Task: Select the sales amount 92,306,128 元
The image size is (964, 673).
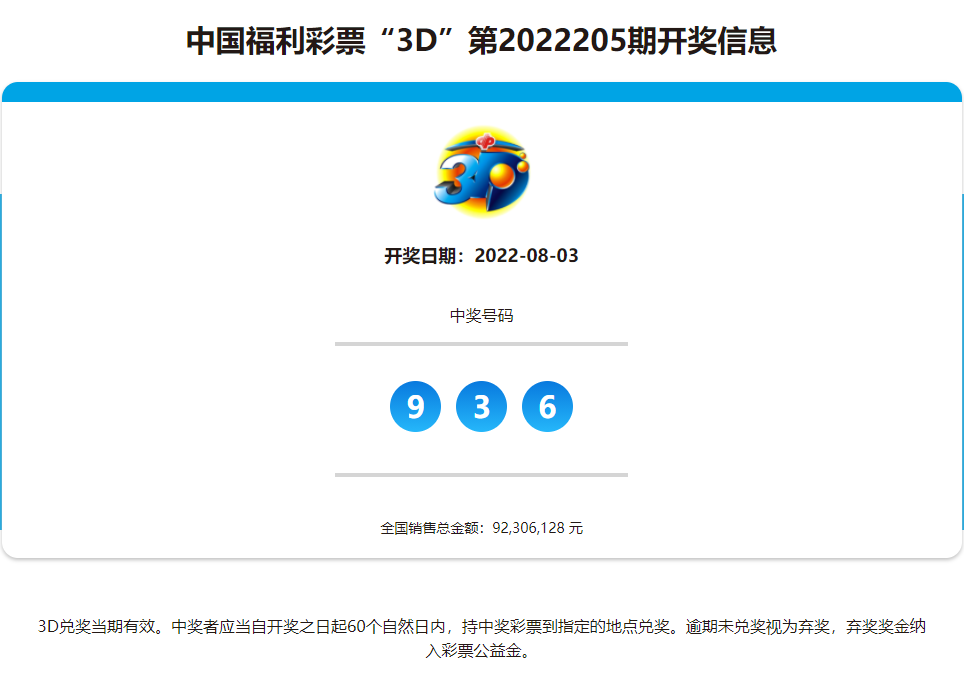Action: pyautogui.click(x=538, y=528)
